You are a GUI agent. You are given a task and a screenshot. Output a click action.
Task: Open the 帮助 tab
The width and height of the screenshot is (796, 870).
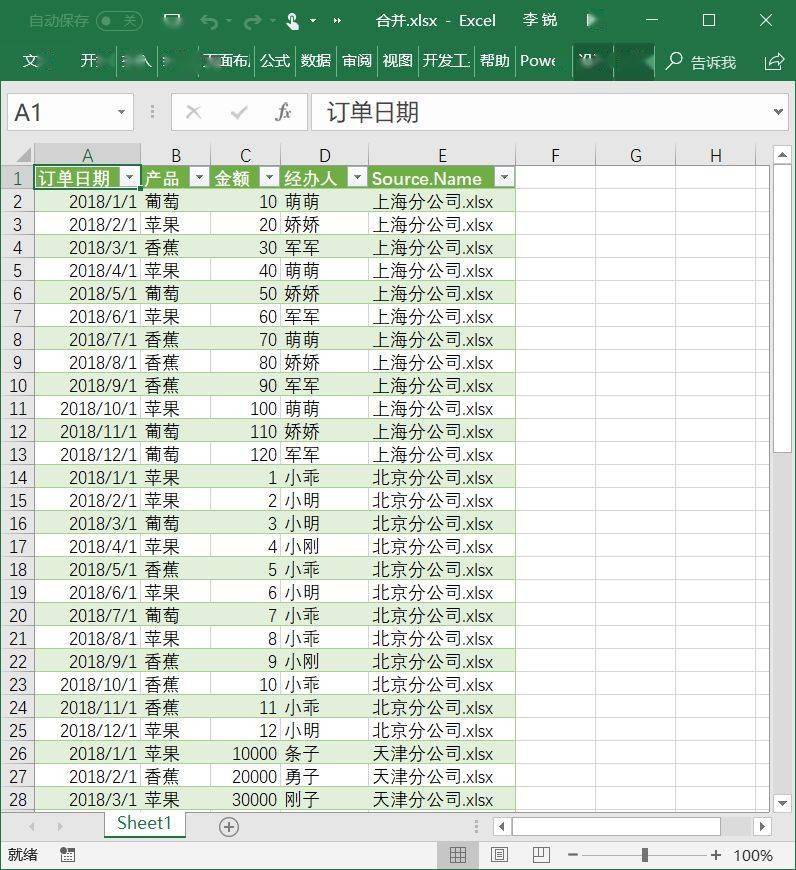point(494,60)
